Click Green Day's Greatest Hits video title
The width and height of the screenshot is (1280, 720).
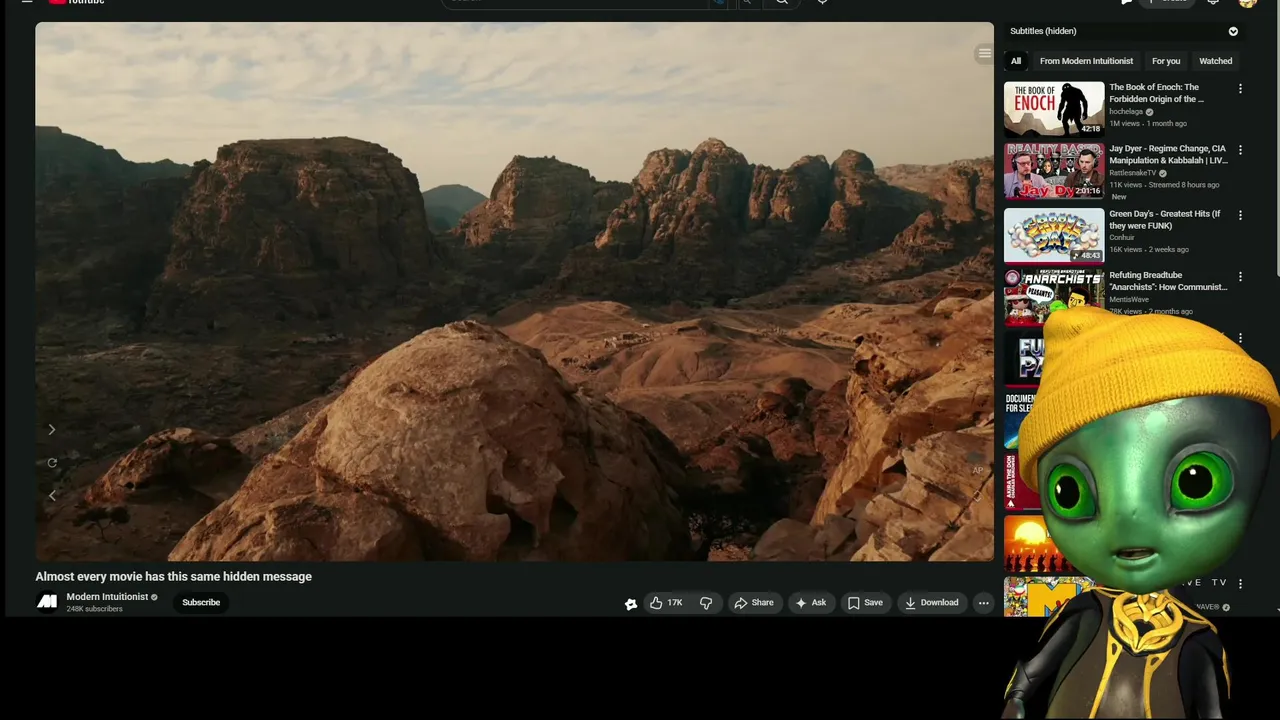(x=1165, y=219)
